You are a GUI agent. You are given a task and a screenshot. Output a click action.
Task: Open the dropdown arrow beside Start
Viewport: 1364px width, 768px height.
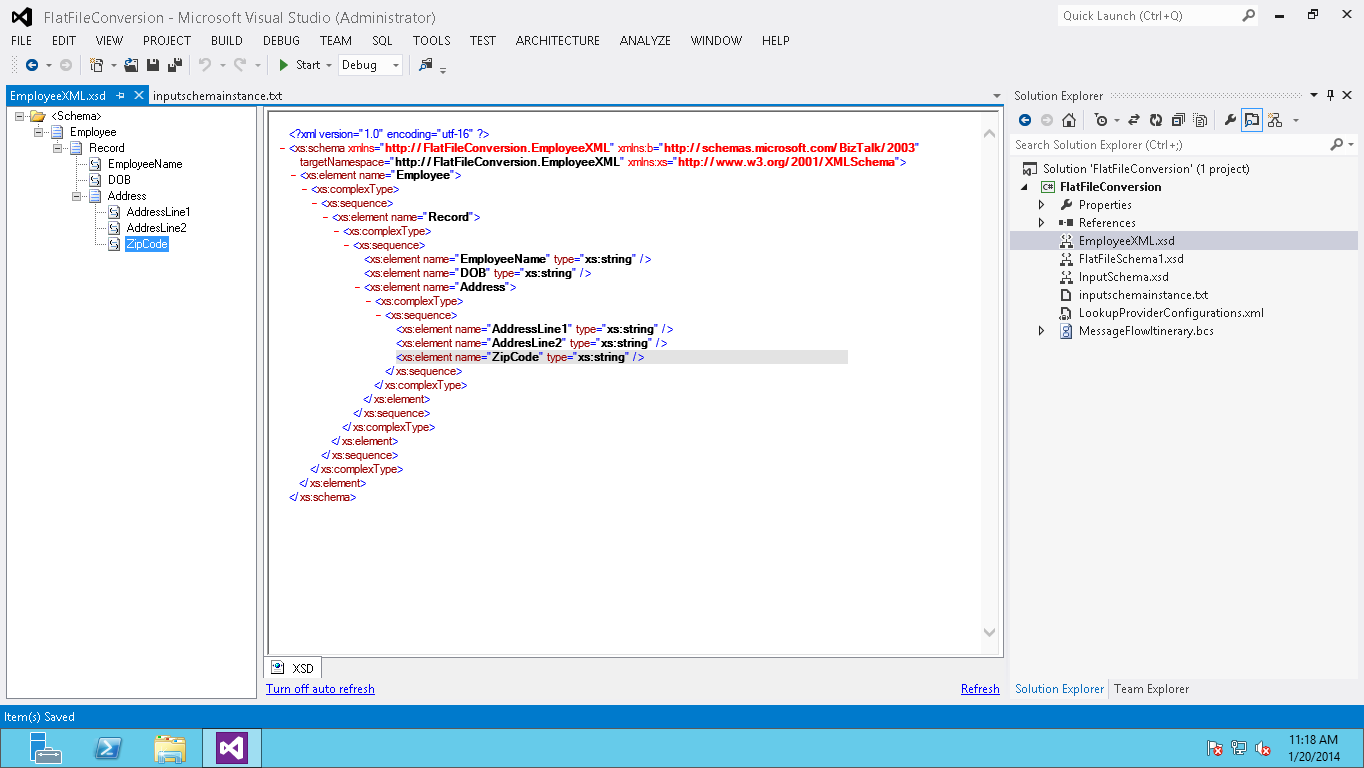(329, 65)
